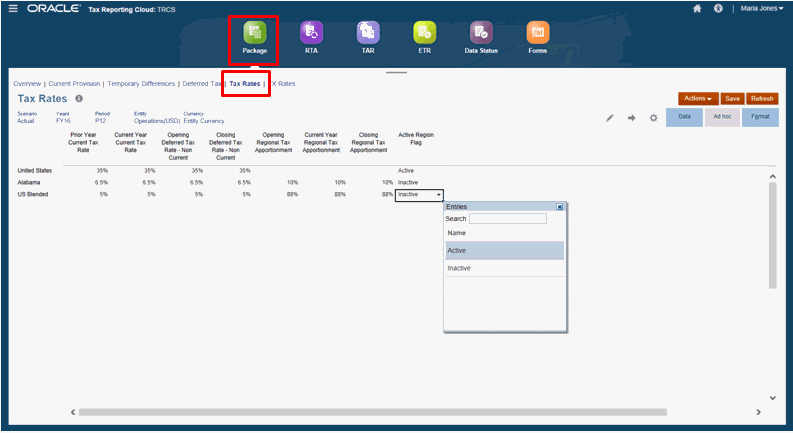The width and height of the screenshot is (793, 433).
Task: Click United States Active flag cell
Action: click(406, 171)
